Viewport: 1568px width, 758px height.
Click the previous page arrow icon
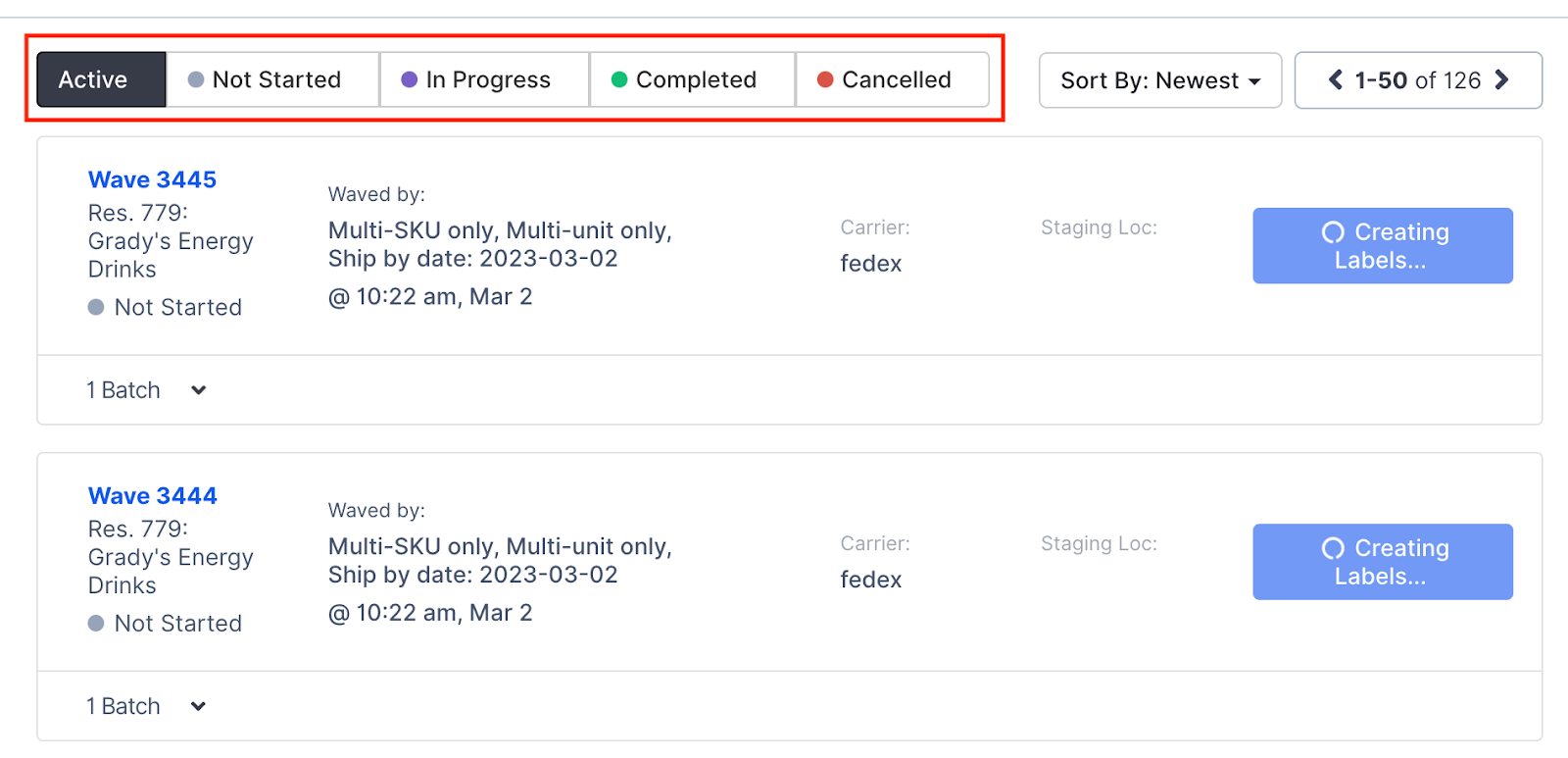click(1335, 80)
